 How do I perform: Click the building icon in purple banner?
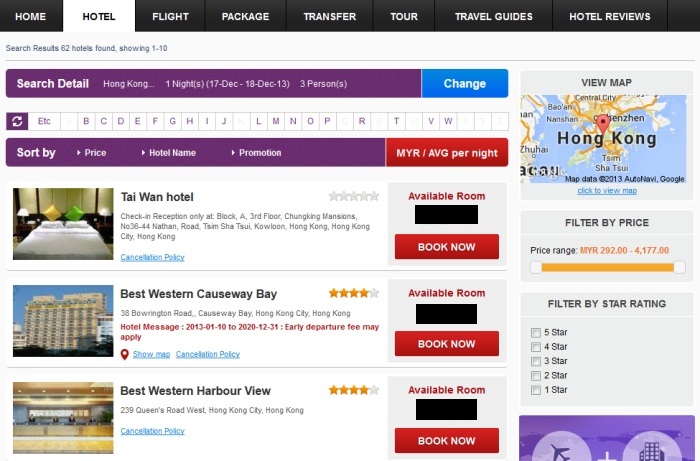[652, 451]
